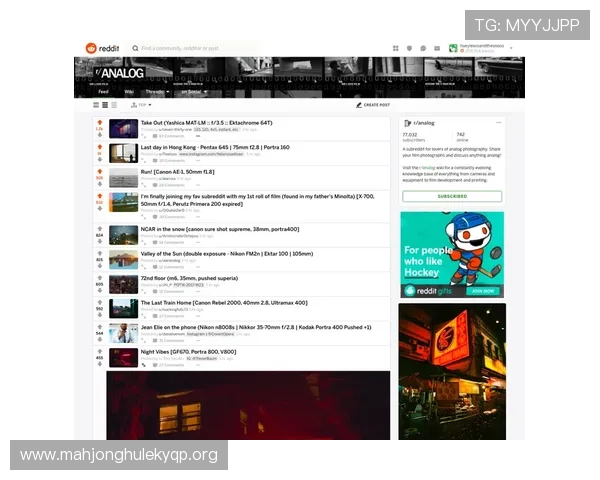Open the mail inbox icon
The height and width of the screenshot is (480, 600).
point(437,48)
